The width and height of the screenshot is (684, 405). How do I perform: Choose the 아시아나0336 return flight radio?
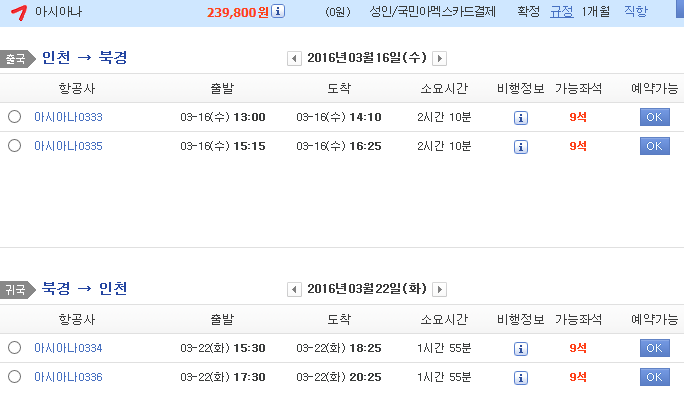point(14,376)
